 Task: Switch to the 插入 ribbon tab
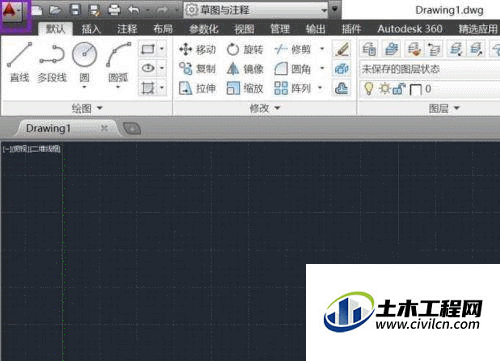click(x=91, y=29)
